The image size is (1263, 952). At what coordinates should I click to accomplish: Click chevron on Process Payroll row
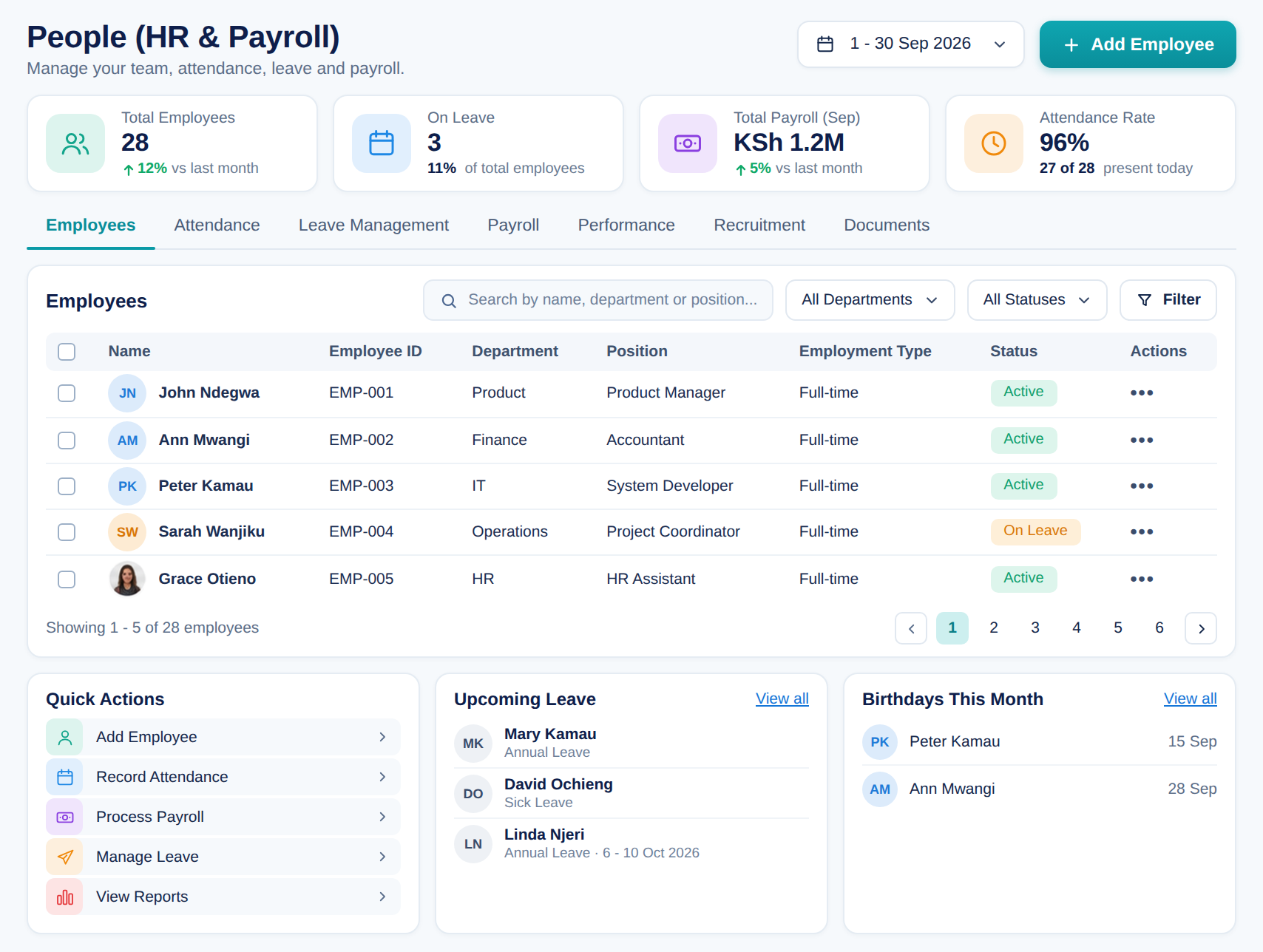(382, 817)
